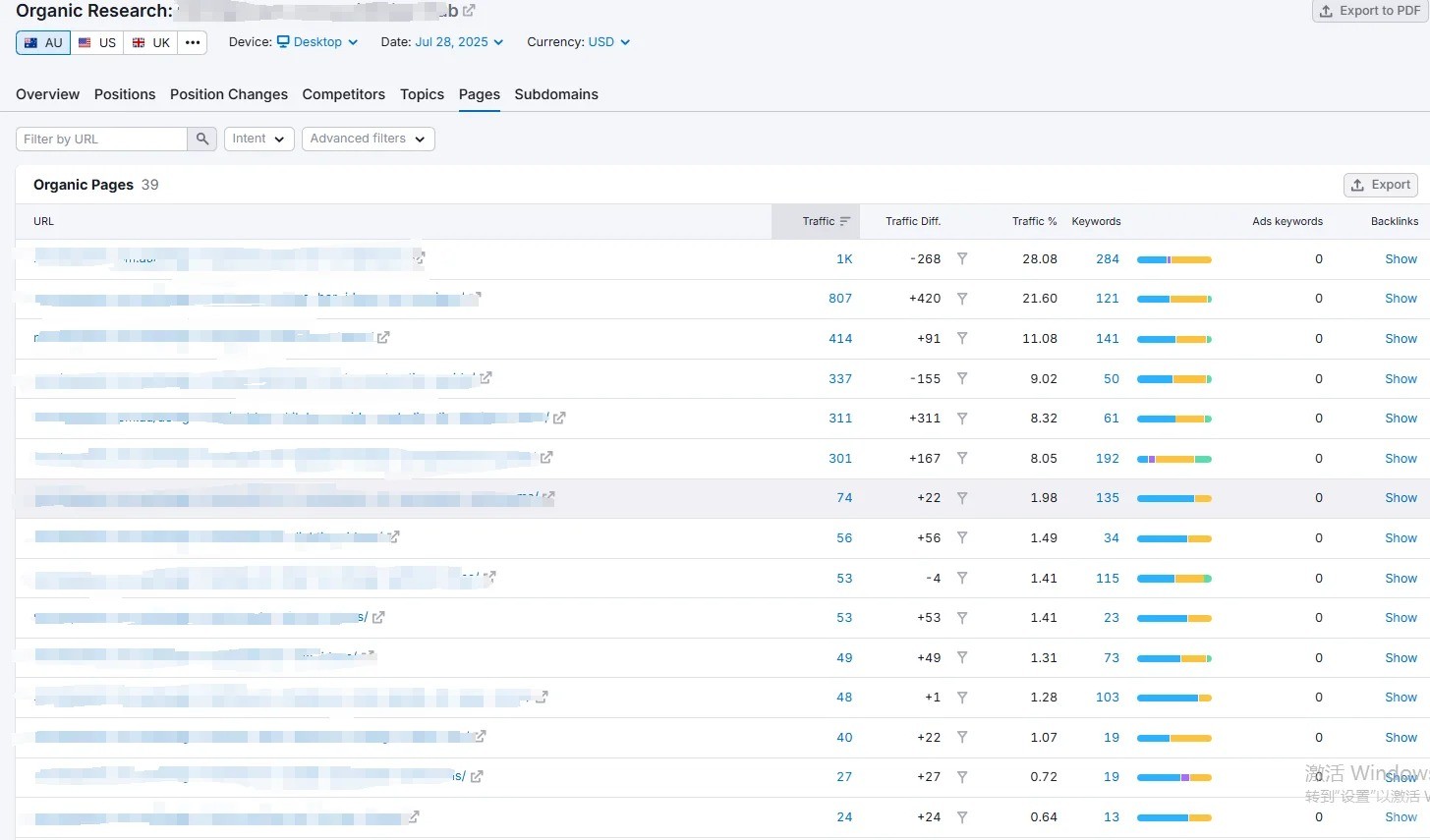Expand the Intent filter dropdown
Screen dimensions: 1430x840
(259, 139)
